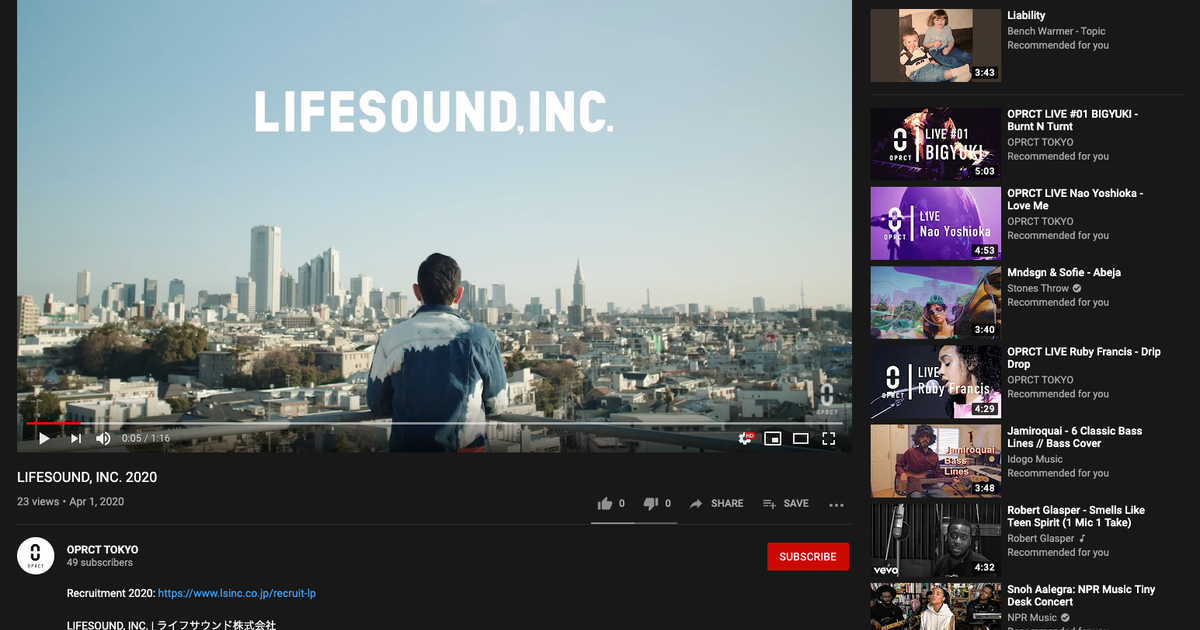Open the more actions ellipsis menu
The width and height of the screenshot is (1200, 630).
836,505
